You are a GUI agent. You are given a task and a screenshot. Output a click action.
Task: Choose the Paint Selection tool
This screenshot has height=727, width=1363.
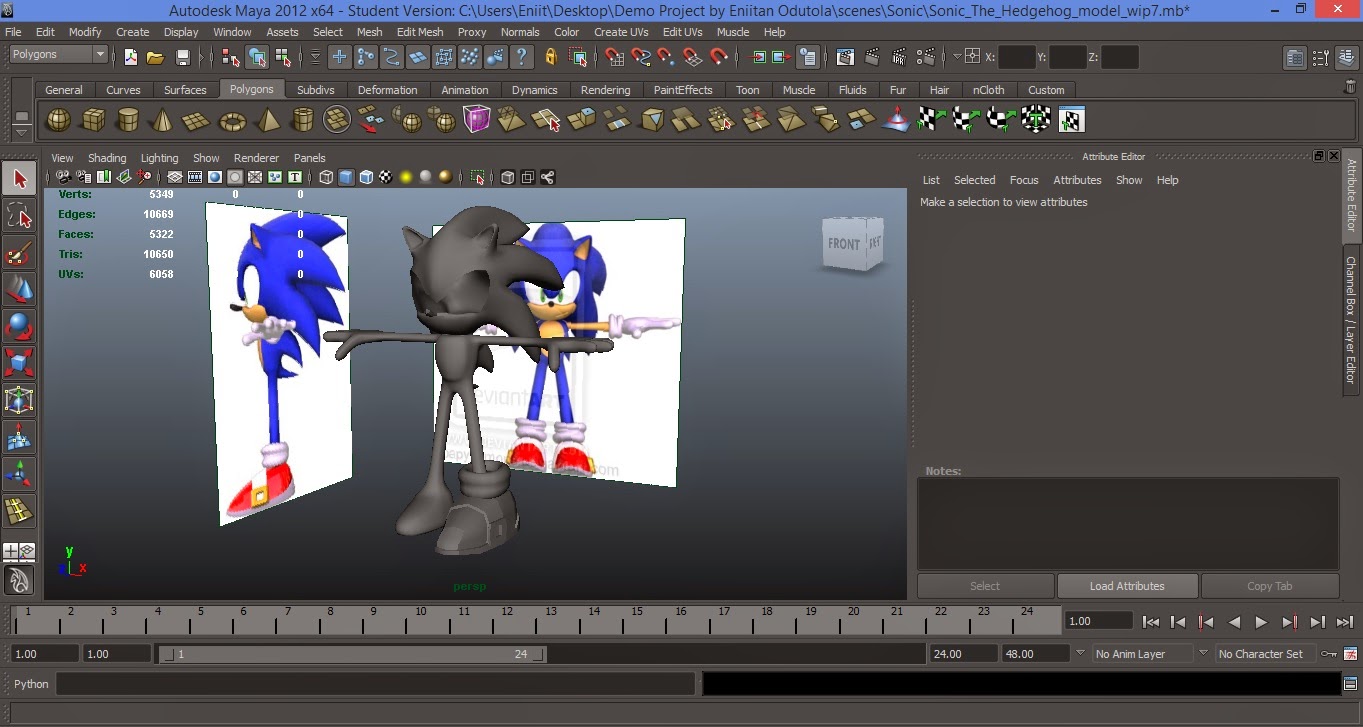(19, 253)
